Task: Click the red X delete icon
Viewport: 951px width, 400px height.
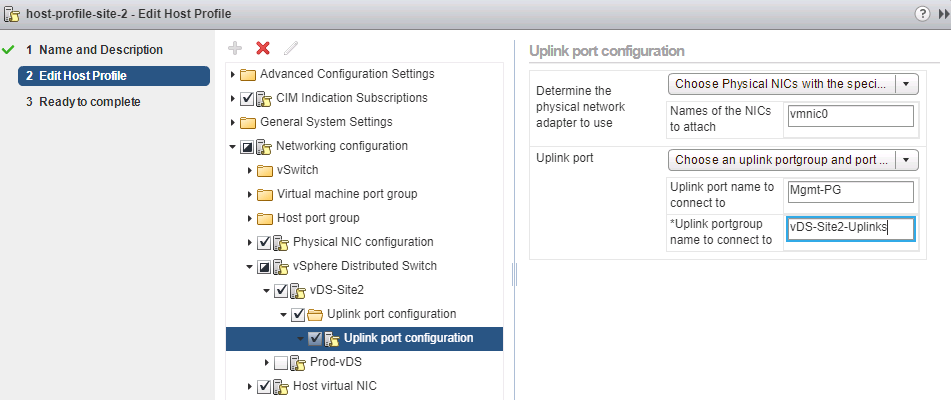Action: pos(263,48)
